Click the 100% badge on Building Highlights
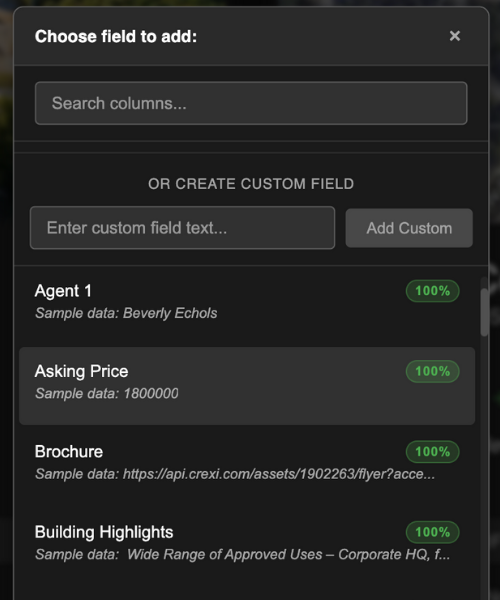The width and height of the screenshot is (500, 600). (x=432, y=532)
